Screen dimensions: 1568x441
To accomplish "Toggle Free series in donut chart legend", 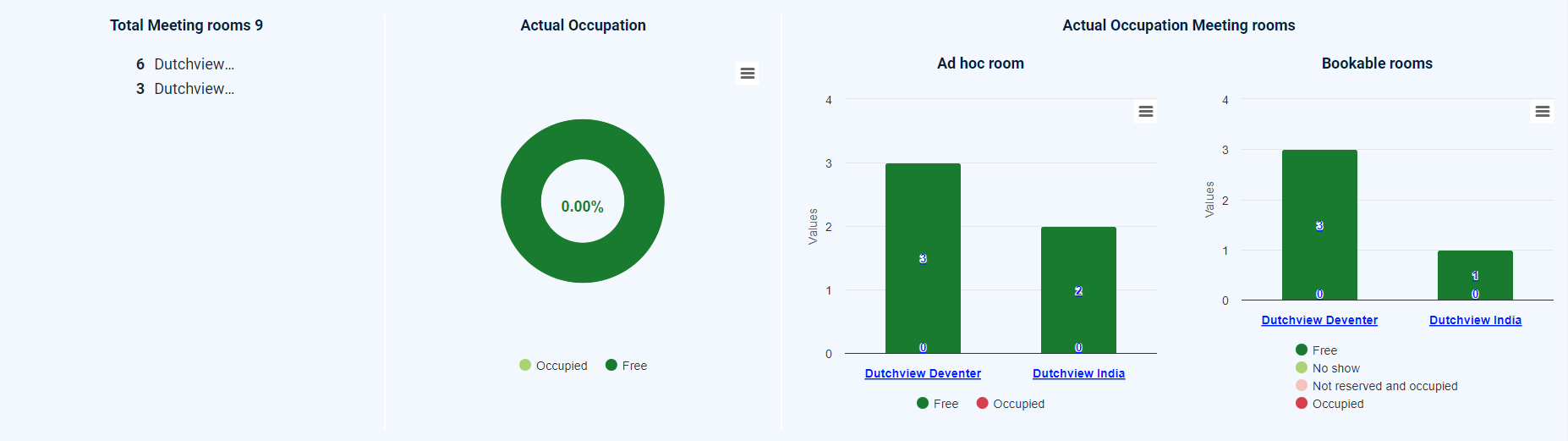I will click(627, 366).
